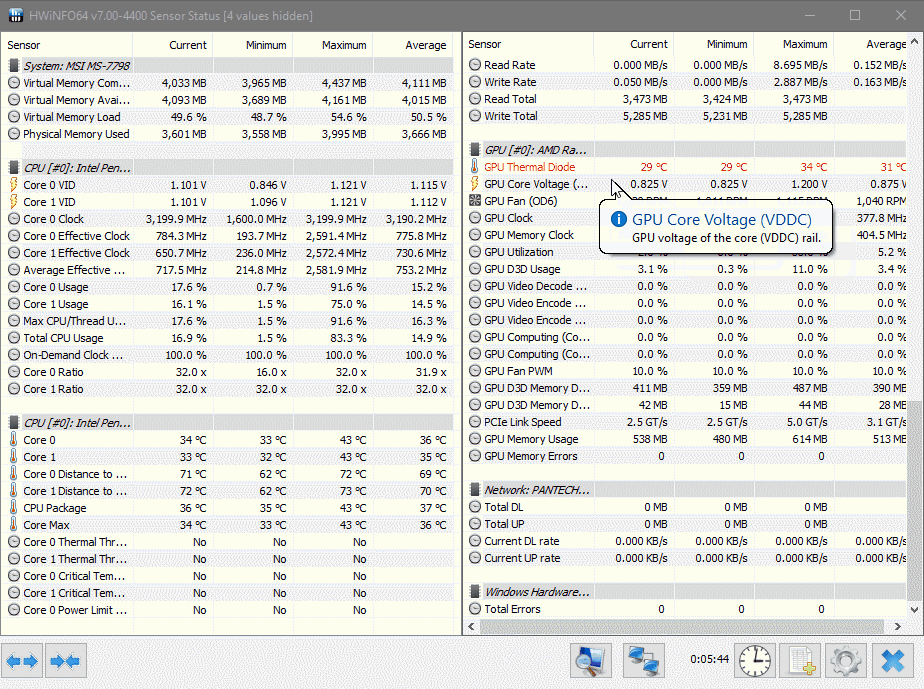This screenshot has height=689, width=924.
Task: Click the expand columns arrows button
Action: coord(22,661)
